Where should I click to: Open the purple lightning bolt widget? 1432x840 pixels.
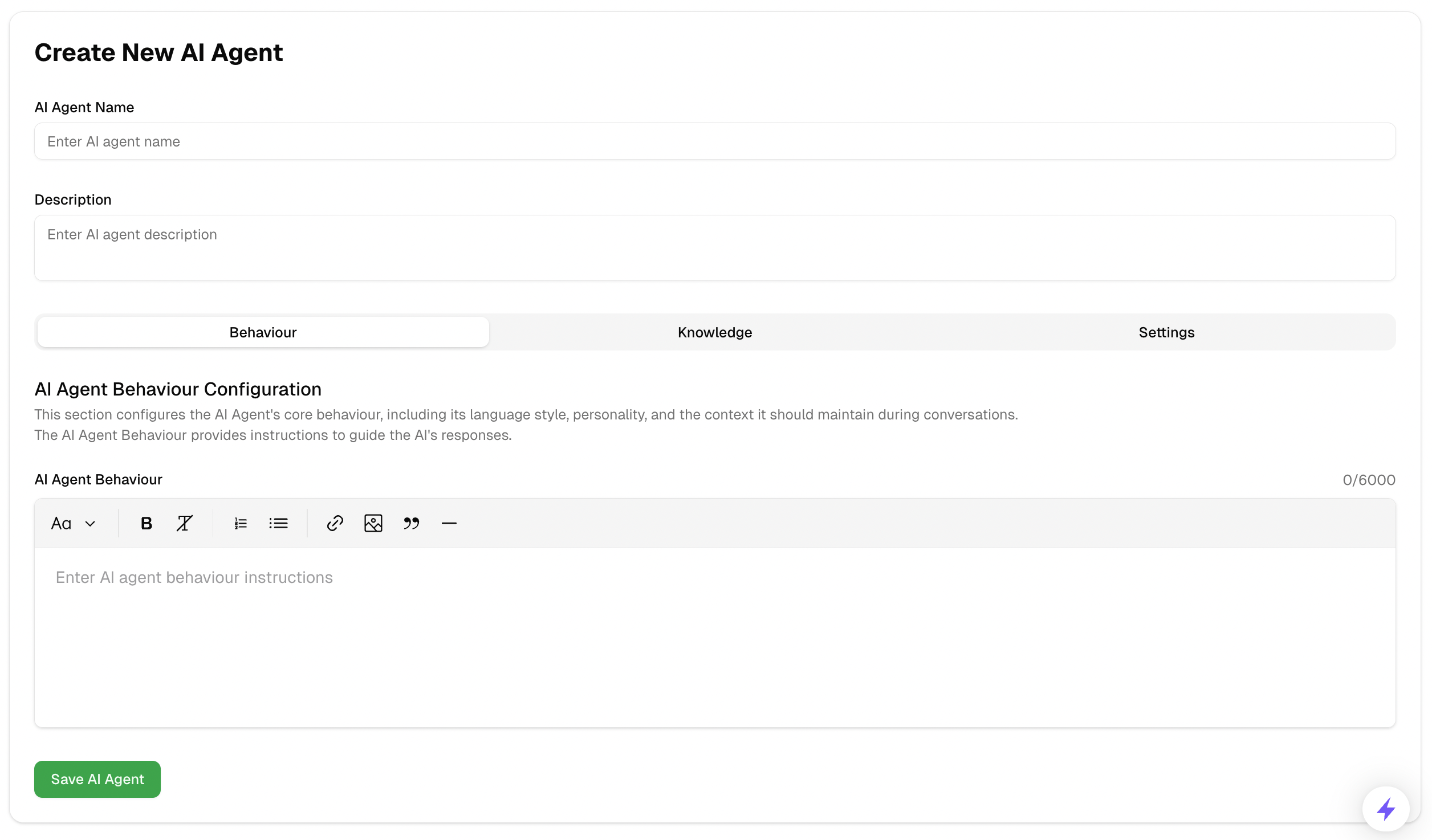click(x=1386, y=809)
